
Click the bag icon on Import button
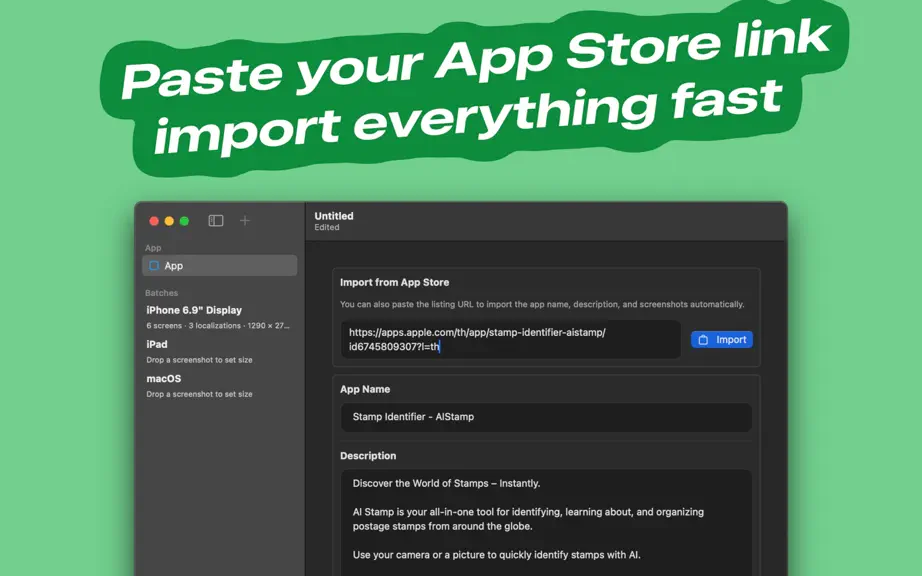click(703, 340)
